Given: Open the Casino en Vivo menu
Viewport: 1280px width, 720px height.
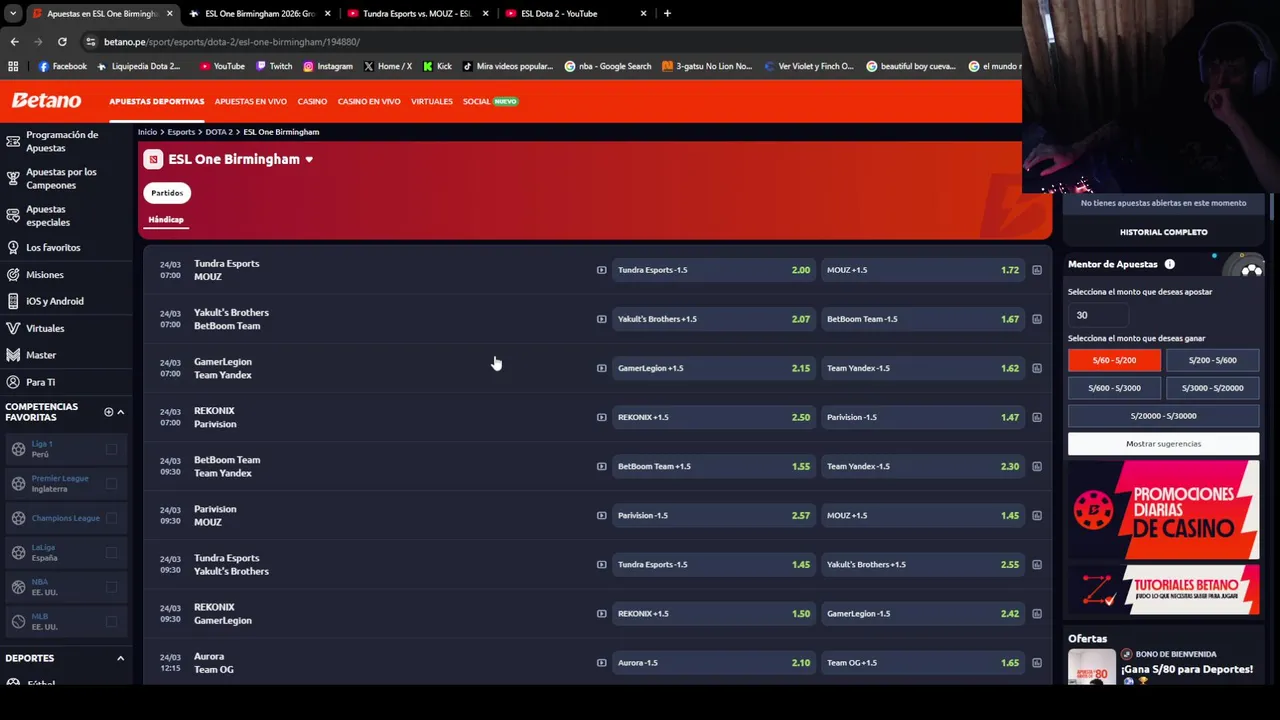Looking at the screenshot, I should [369, 101].
